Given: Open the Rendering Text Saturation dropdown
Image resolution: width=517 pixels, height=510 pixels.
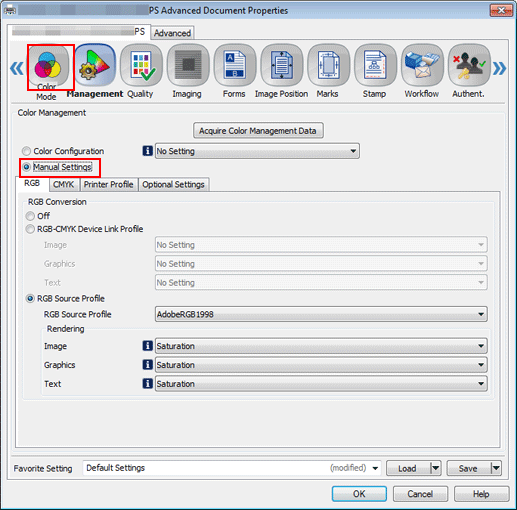Looking at the screenshot, I should [321, 383].
